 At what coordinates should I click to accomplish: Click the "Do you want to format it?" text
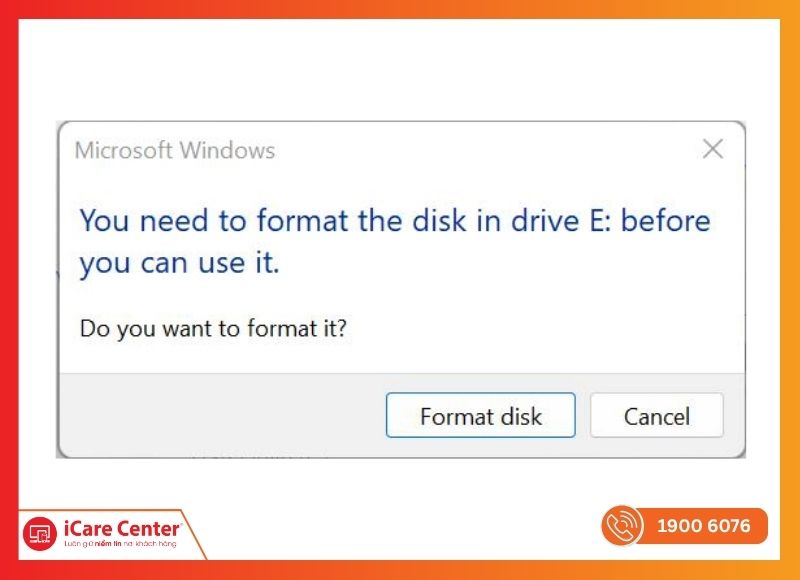click(x=213, y=328)
